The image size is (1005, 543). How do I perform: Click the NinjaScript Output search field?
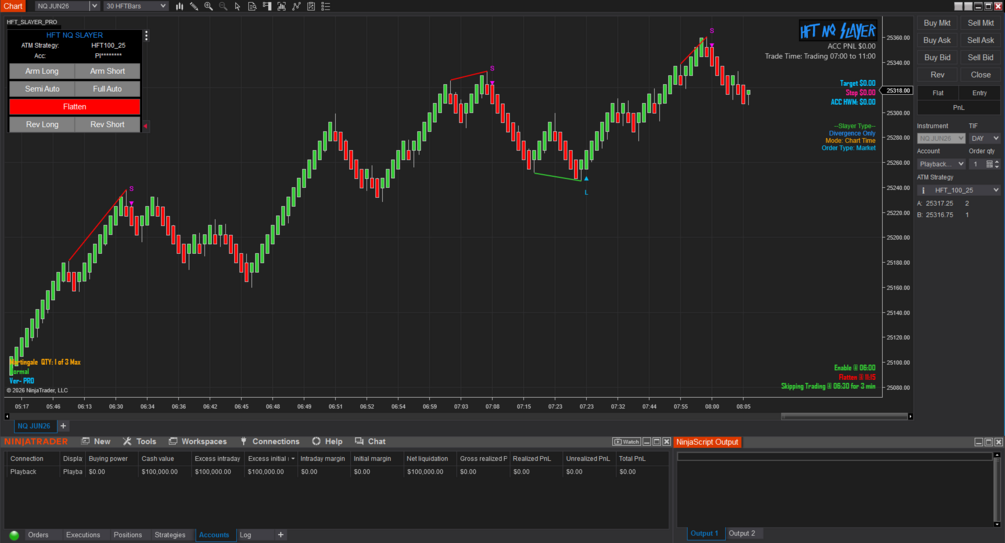[x=835, y=456]
